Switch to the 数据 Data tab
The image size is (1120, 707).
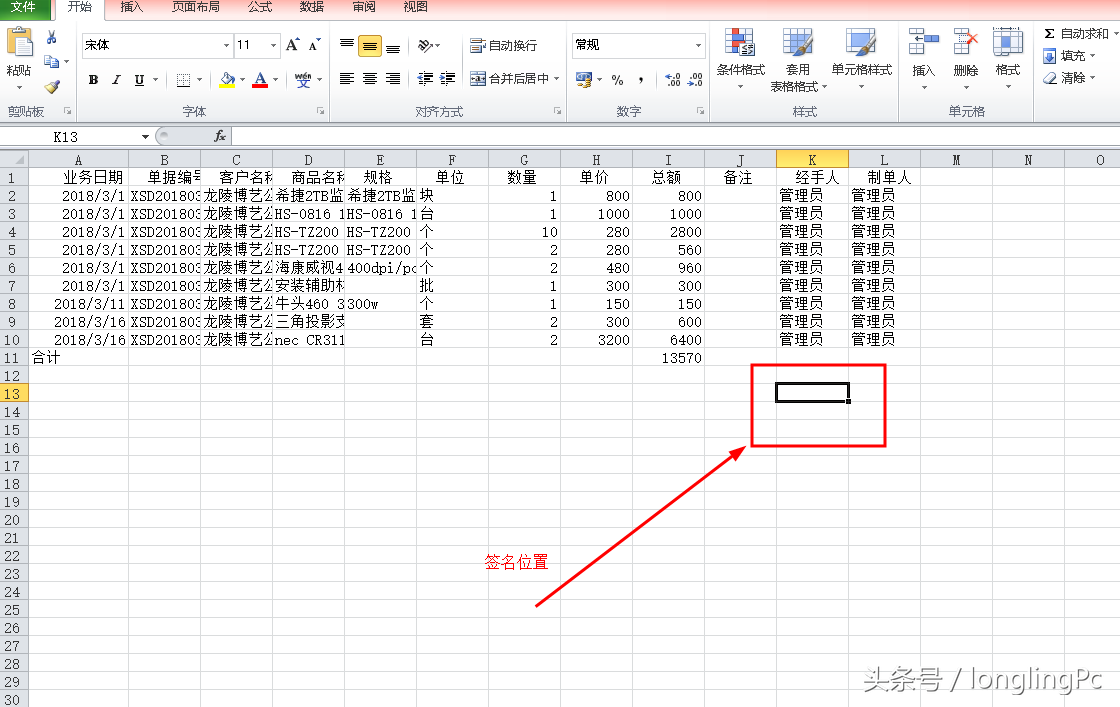[311, 7]
